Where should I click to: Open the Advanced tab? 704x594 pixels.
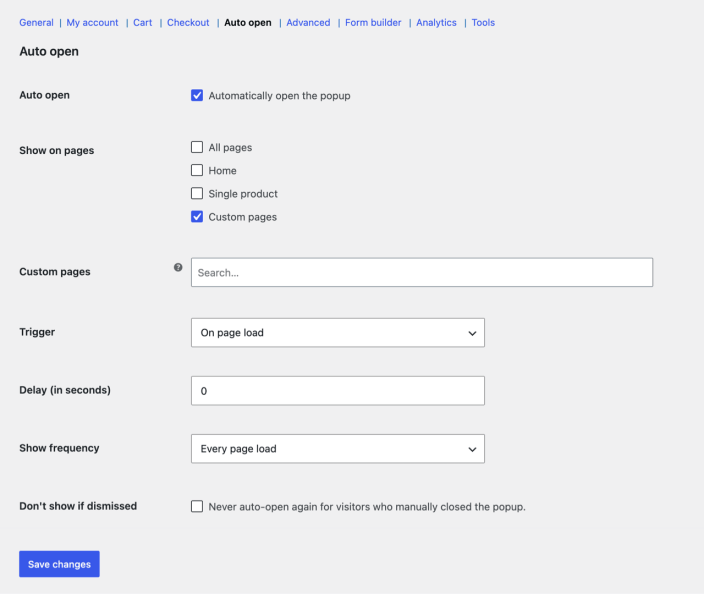coord(308,22)
